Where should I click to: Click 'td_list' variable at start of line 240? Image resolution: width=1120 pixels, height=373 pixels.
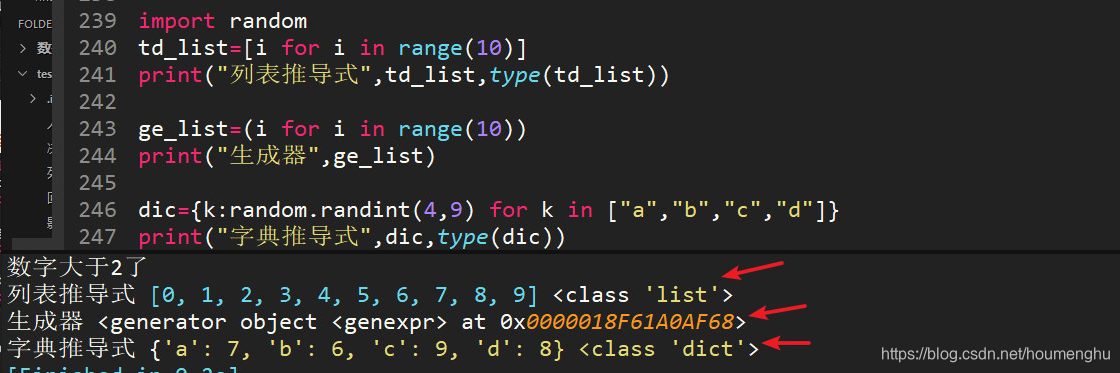click(x=184, y=49)
